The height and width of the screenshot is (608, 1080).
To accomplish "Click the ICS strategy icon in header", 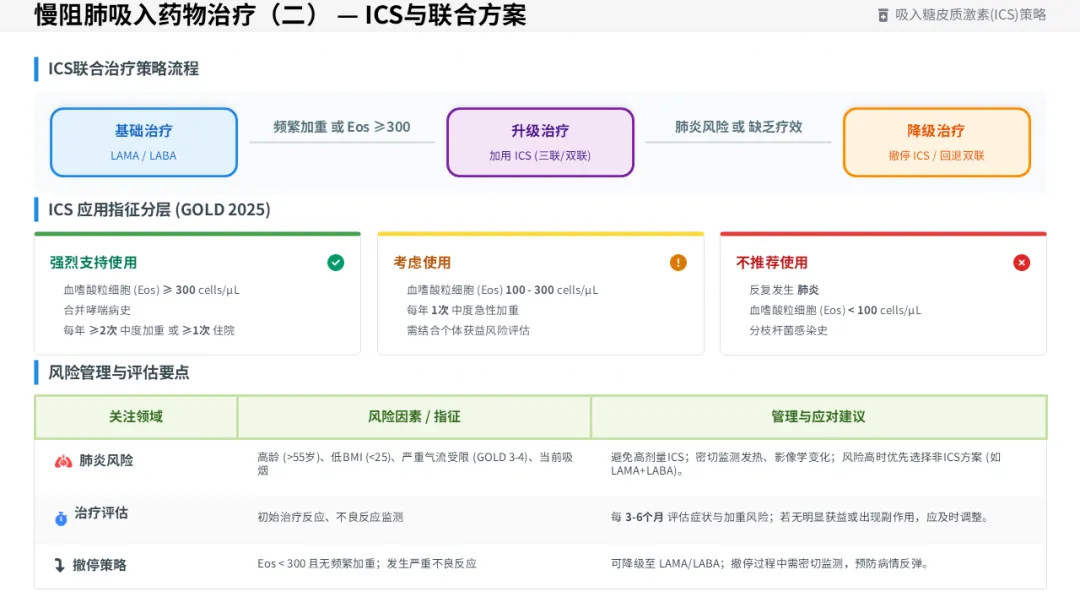I will (882, 15).
